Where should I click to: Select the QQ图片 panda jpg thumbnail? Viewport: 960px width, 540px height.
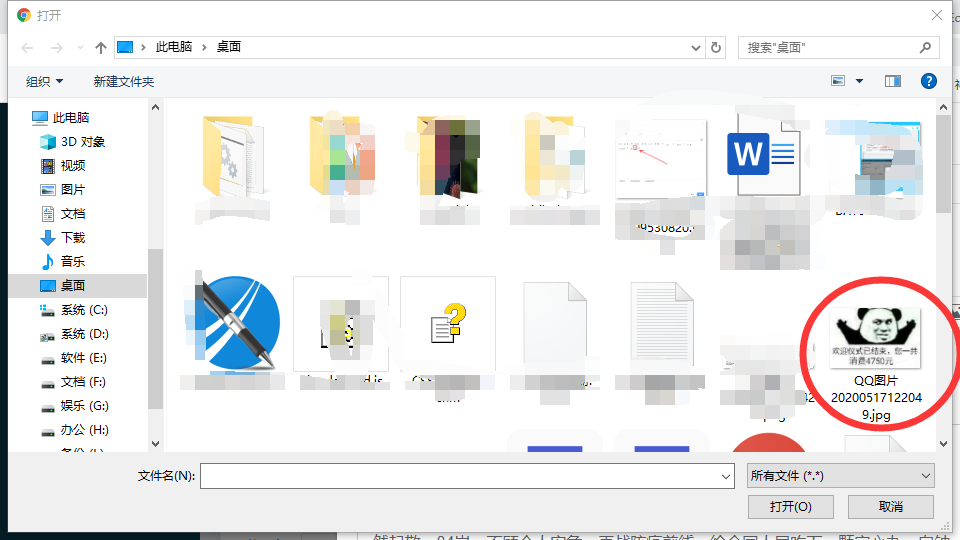click(x=876, y=338)
